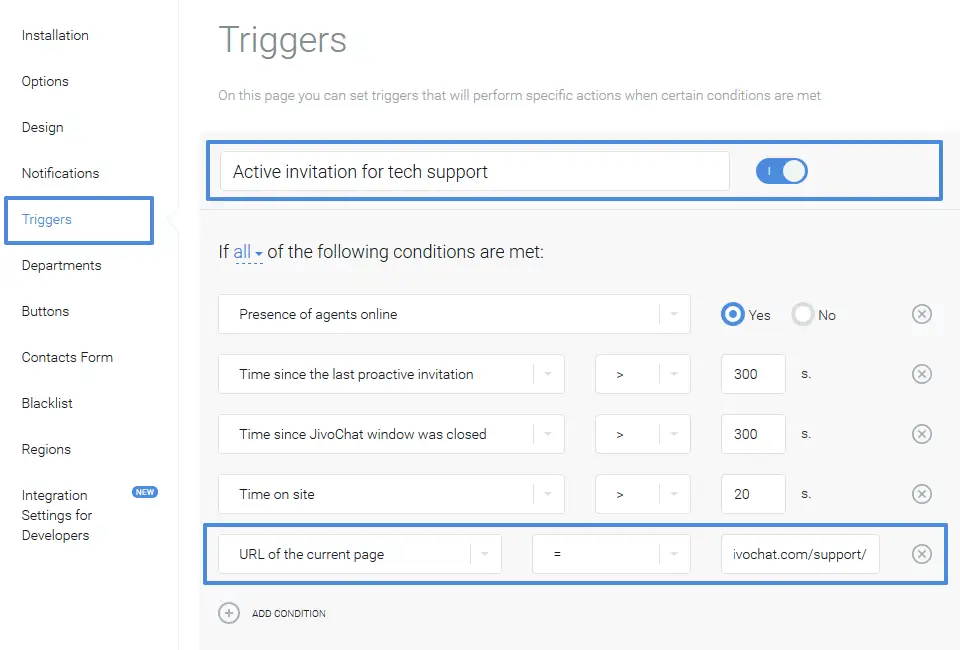Click the plus icon to add a condition
This screenshot has height=650, width=960.
pos(230,613)
